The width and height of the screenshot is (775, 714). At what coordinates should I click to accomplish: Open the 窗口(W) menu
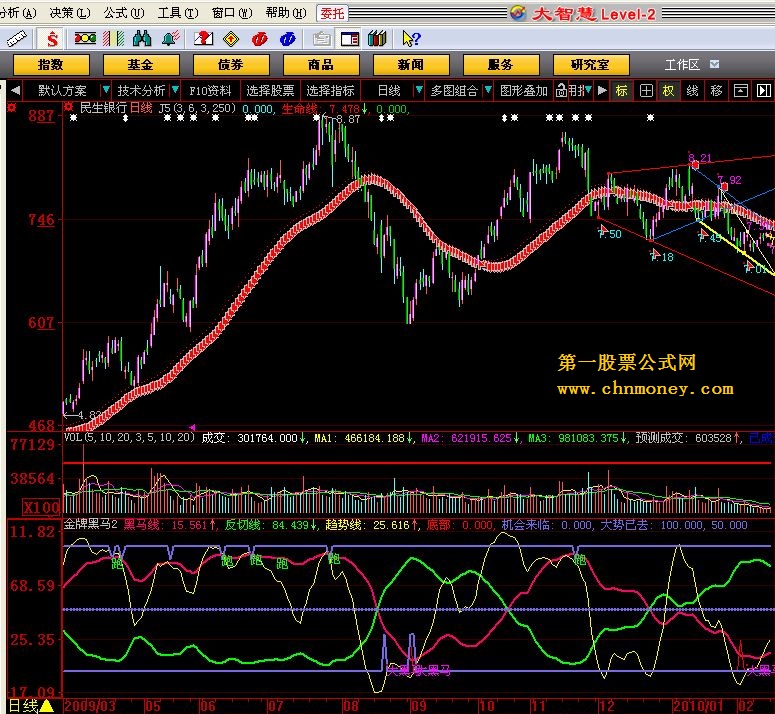point(231,13)
